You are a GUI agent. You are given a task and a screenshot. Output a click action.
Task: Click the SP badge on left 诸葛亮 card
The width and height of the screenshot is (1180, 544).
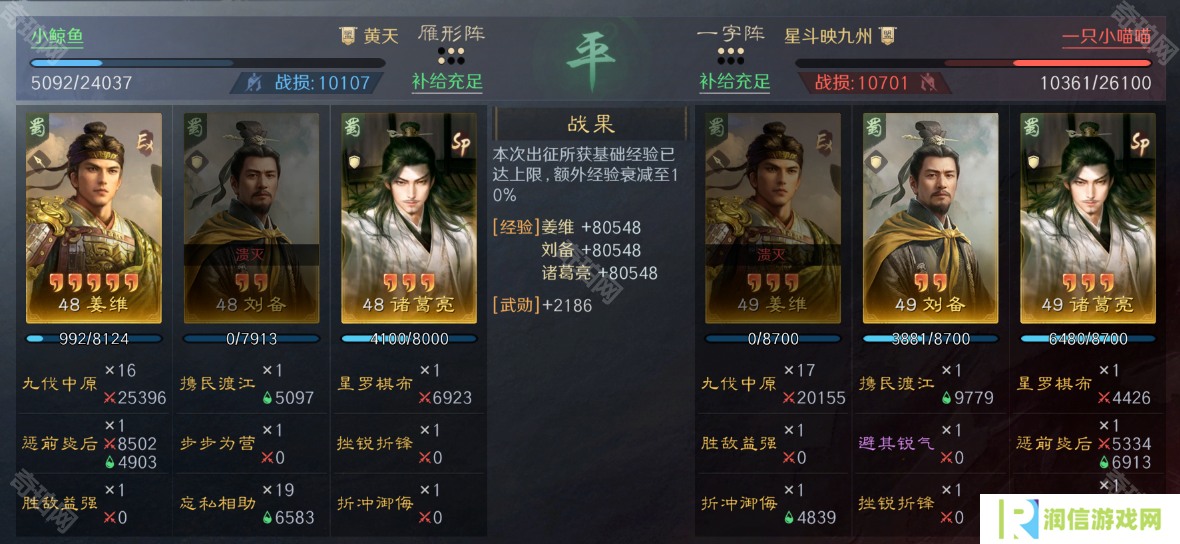460,143
